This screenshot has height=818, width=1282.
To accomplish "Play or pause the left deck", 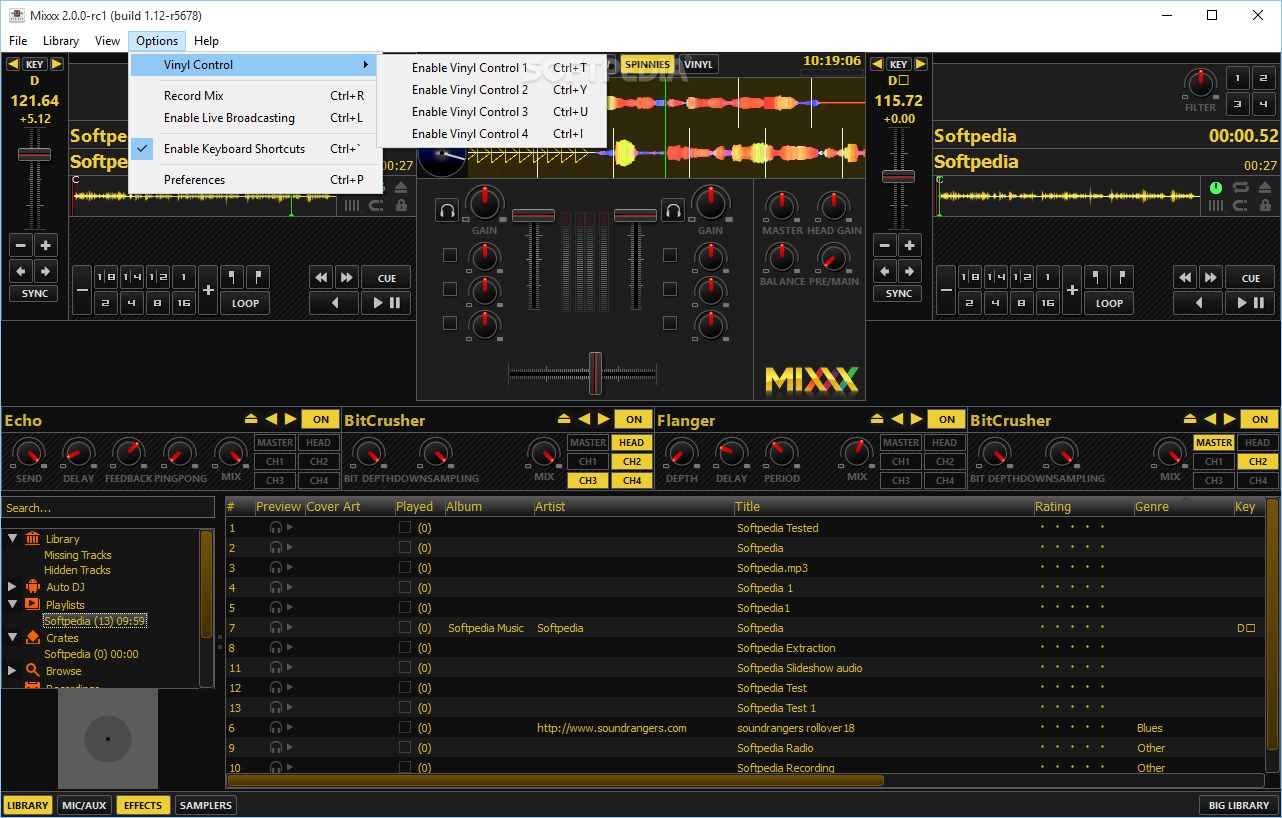I will pos(387,303).
